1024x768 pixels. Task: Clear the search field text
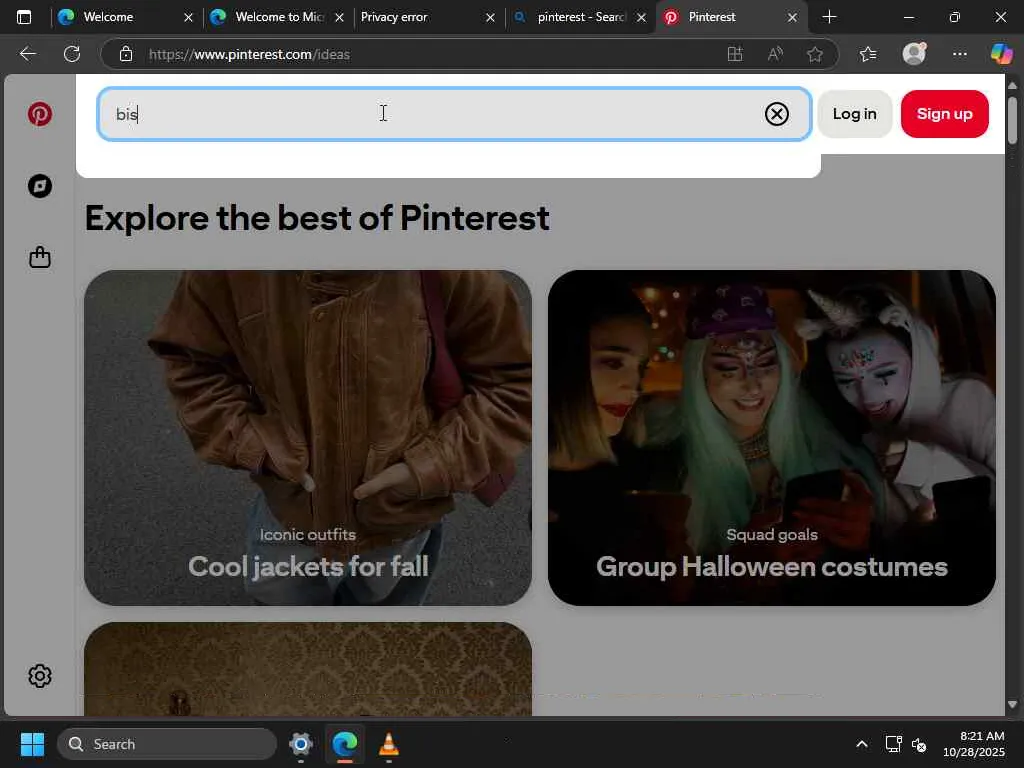(x=776, y=114)
